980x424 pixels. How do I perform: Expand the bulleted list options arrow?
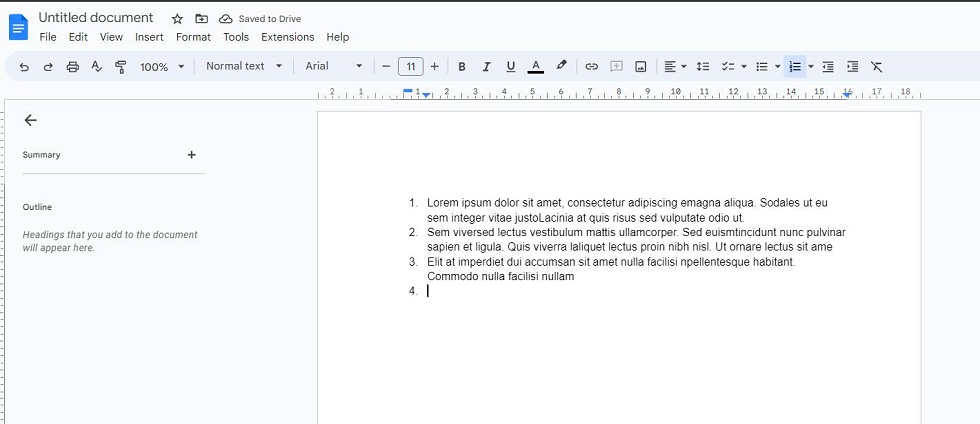click(x=778, y=66)
